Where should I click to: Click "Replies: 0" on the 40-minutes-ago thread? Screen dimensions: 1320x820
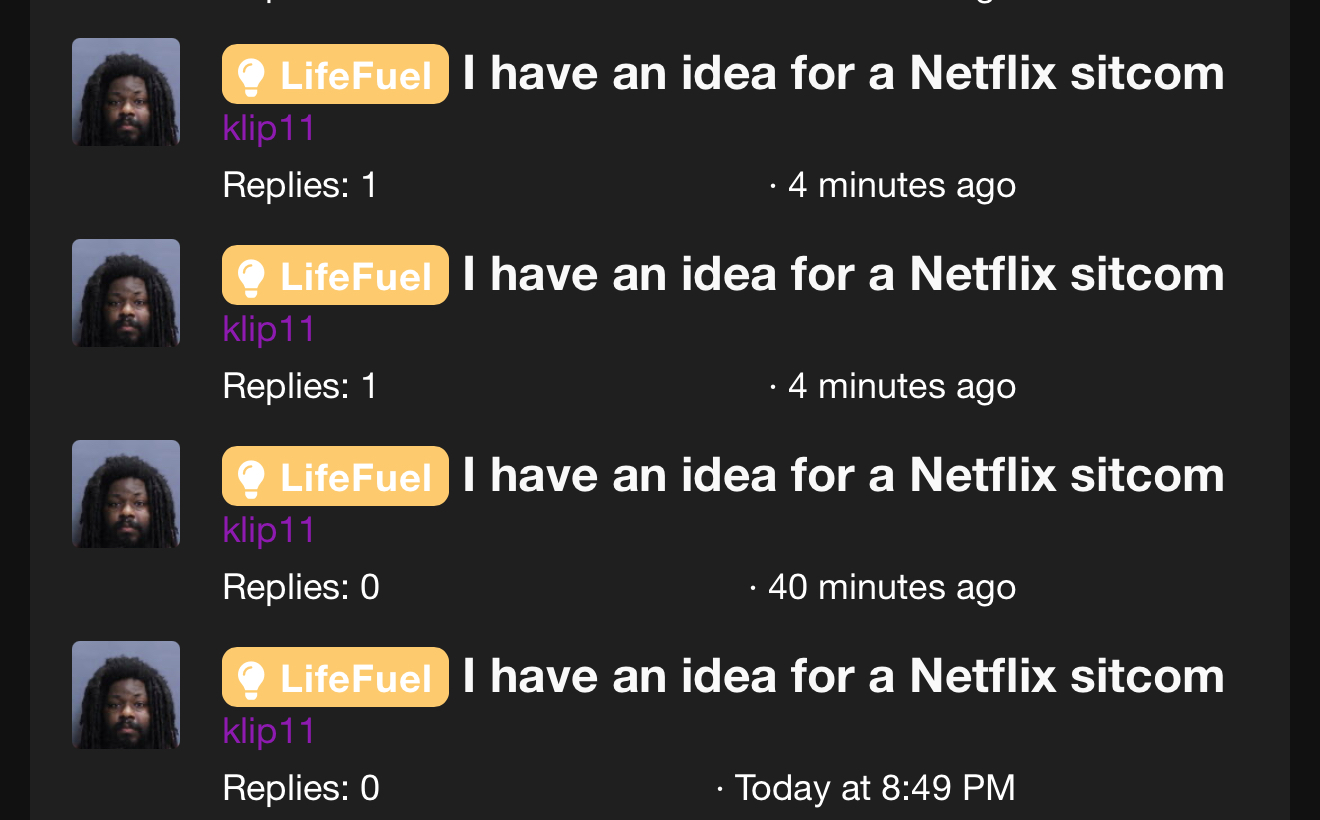301,587
